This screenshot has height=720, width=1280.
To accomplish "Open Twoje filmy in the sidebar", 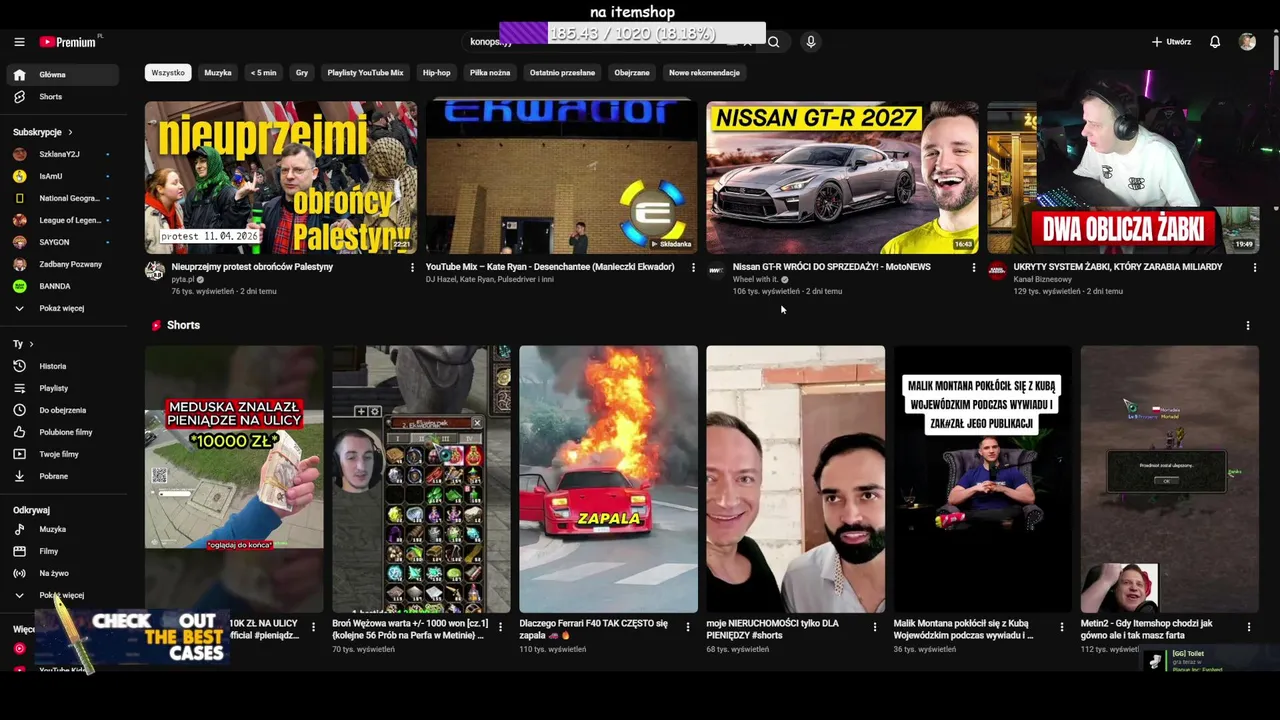I will 62,454.
